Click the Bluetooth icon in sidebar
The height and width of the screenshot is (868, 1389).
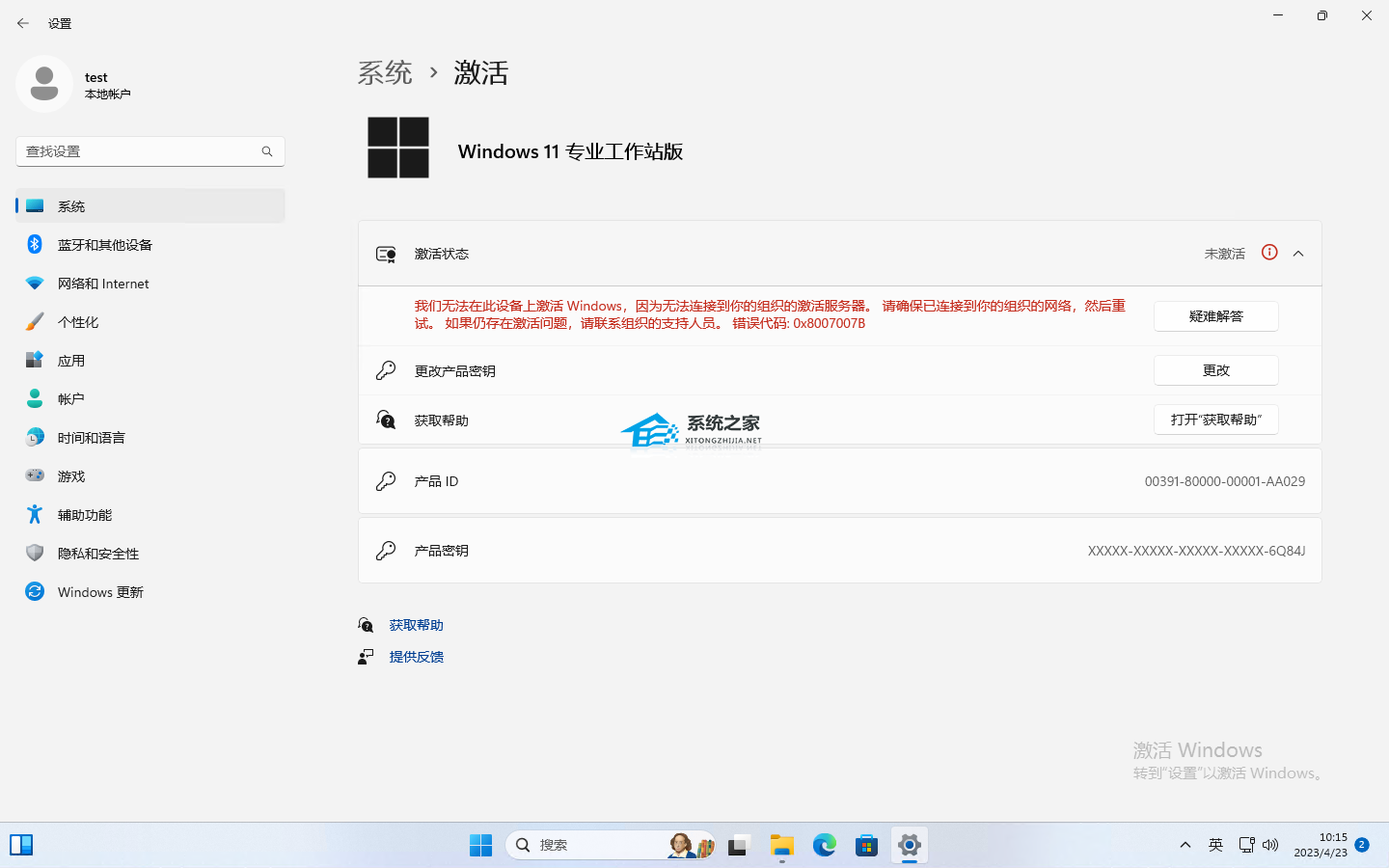35,244
